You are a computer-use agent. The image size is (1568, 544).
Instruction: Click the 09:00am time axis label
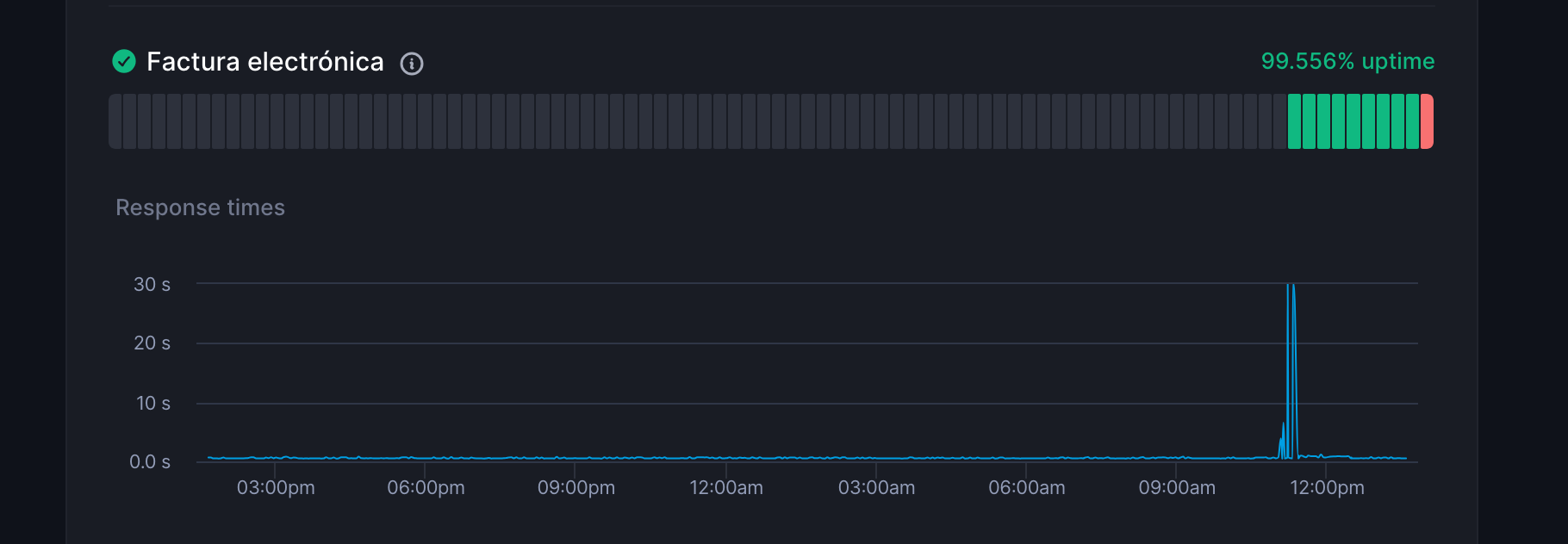click(1177, 487)
